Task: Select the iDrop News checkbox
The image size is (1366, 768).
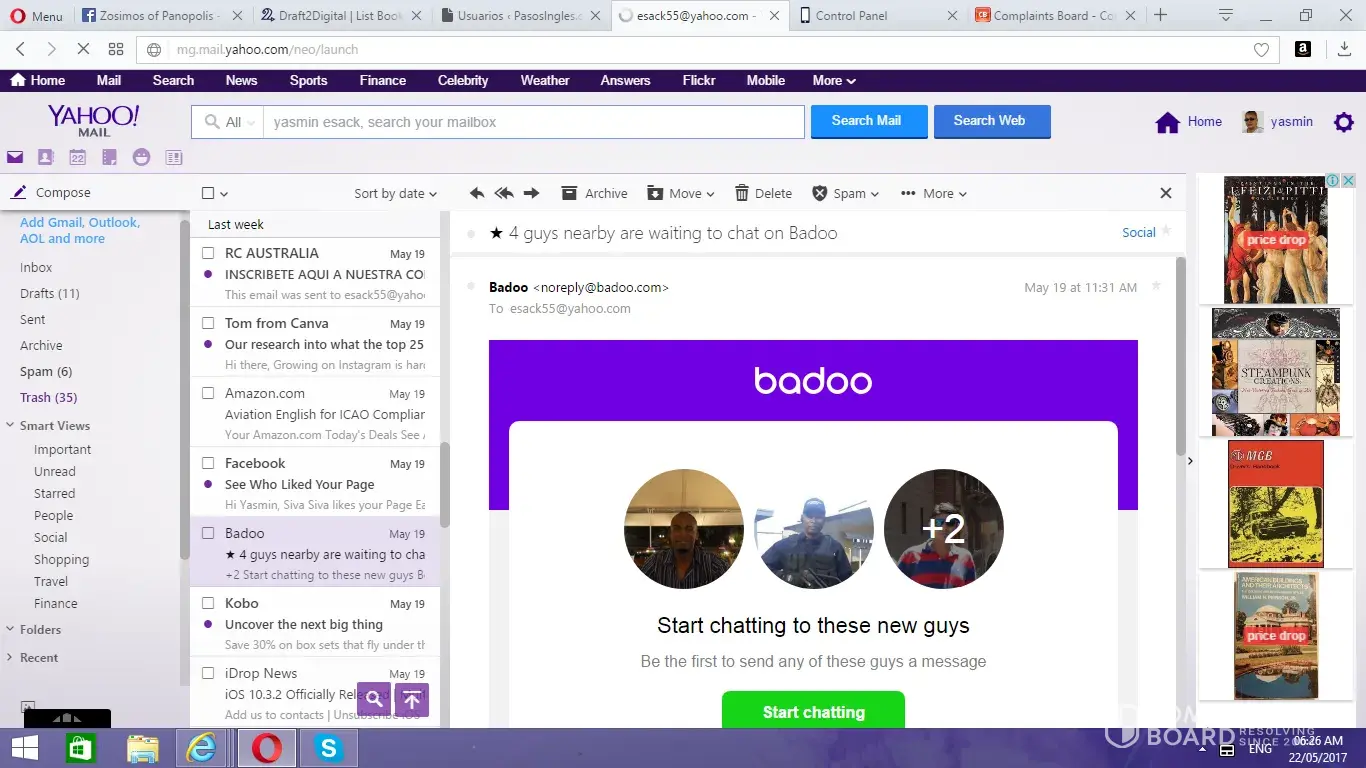Action: click(208, 673)
